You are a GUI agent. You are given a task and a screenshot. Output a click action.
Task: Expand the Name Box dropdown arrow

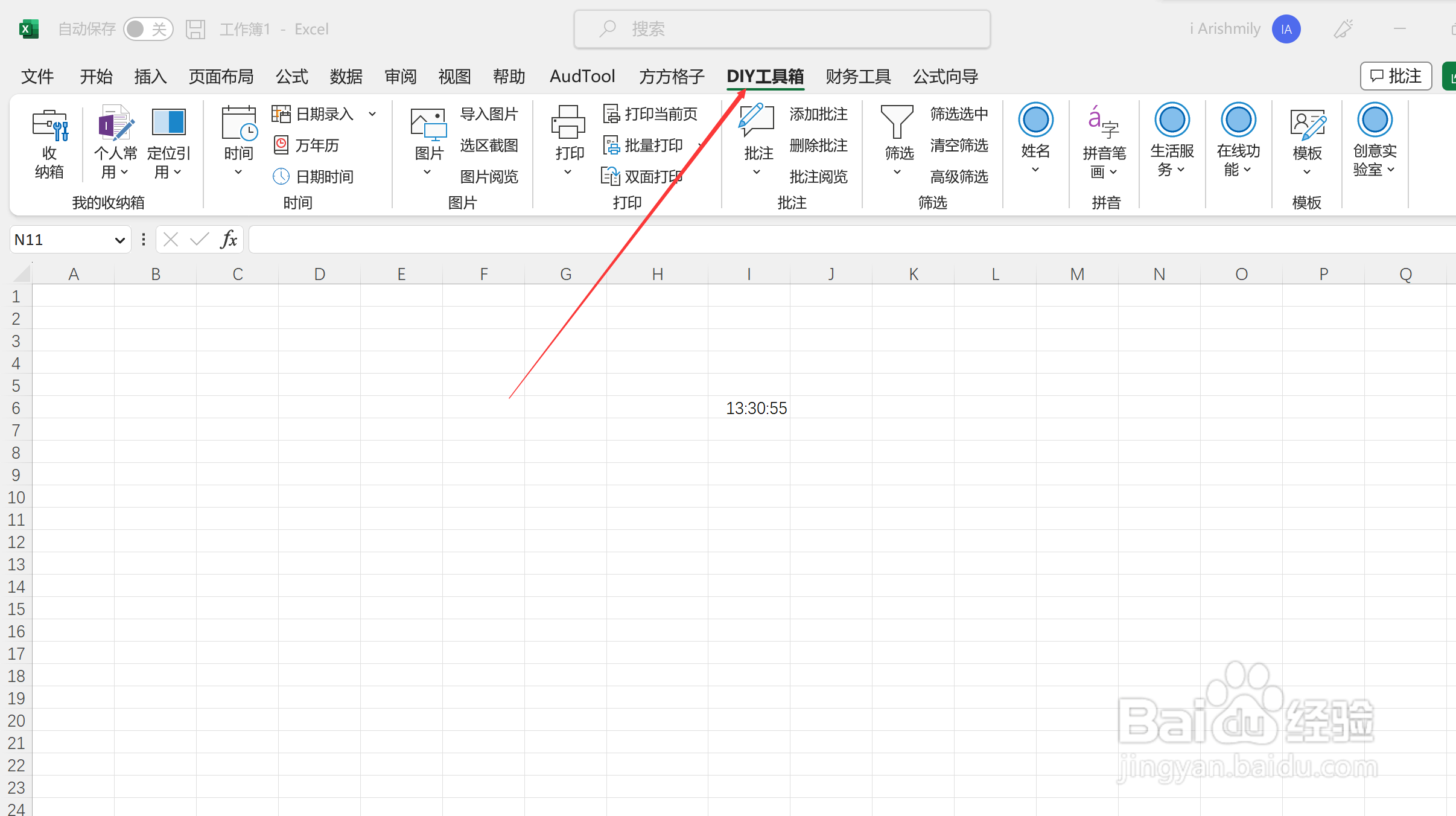(x=119, y=240)
